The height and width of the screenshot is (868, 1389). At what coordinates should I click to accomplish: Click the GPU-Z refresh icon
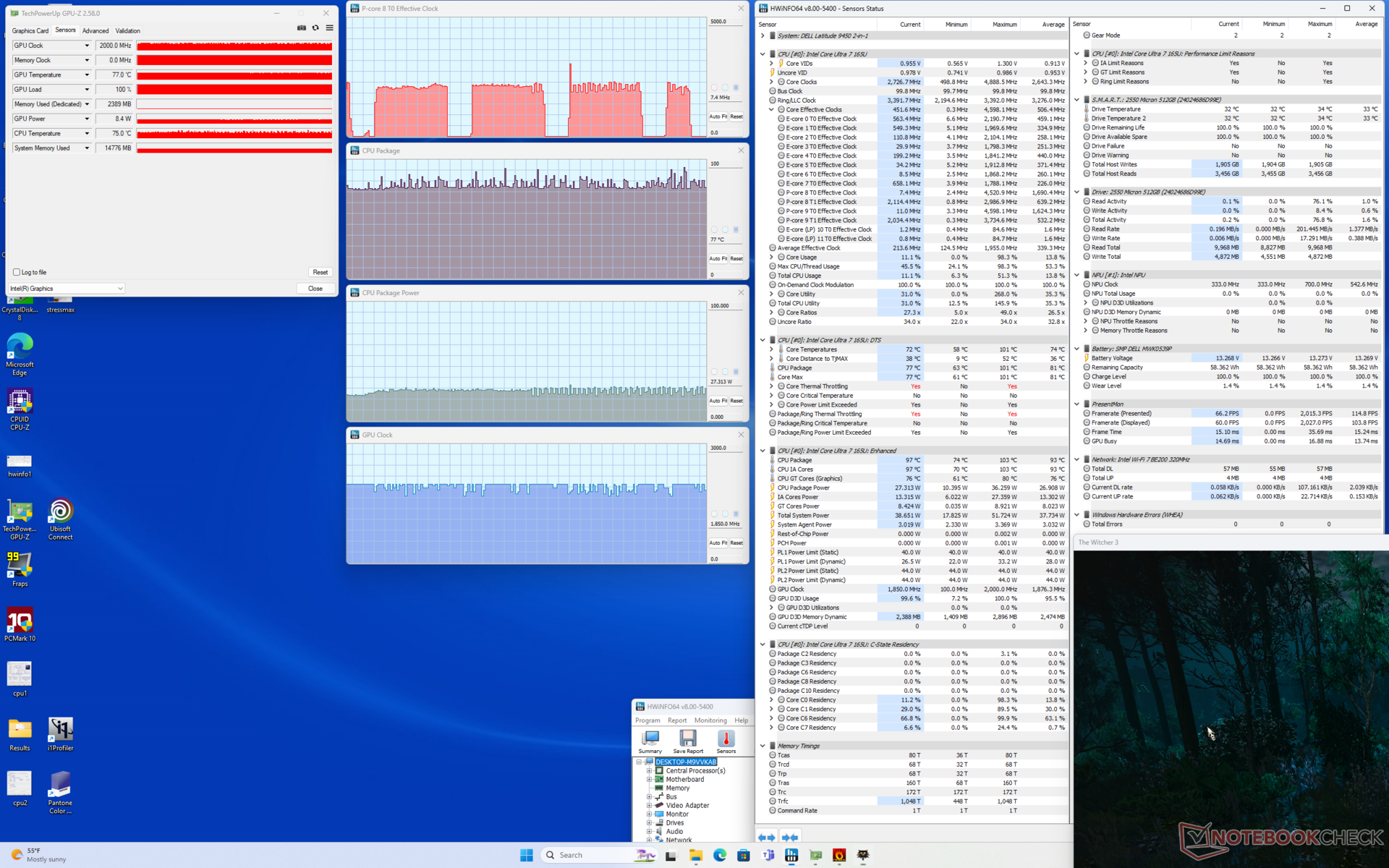point(315,28)
